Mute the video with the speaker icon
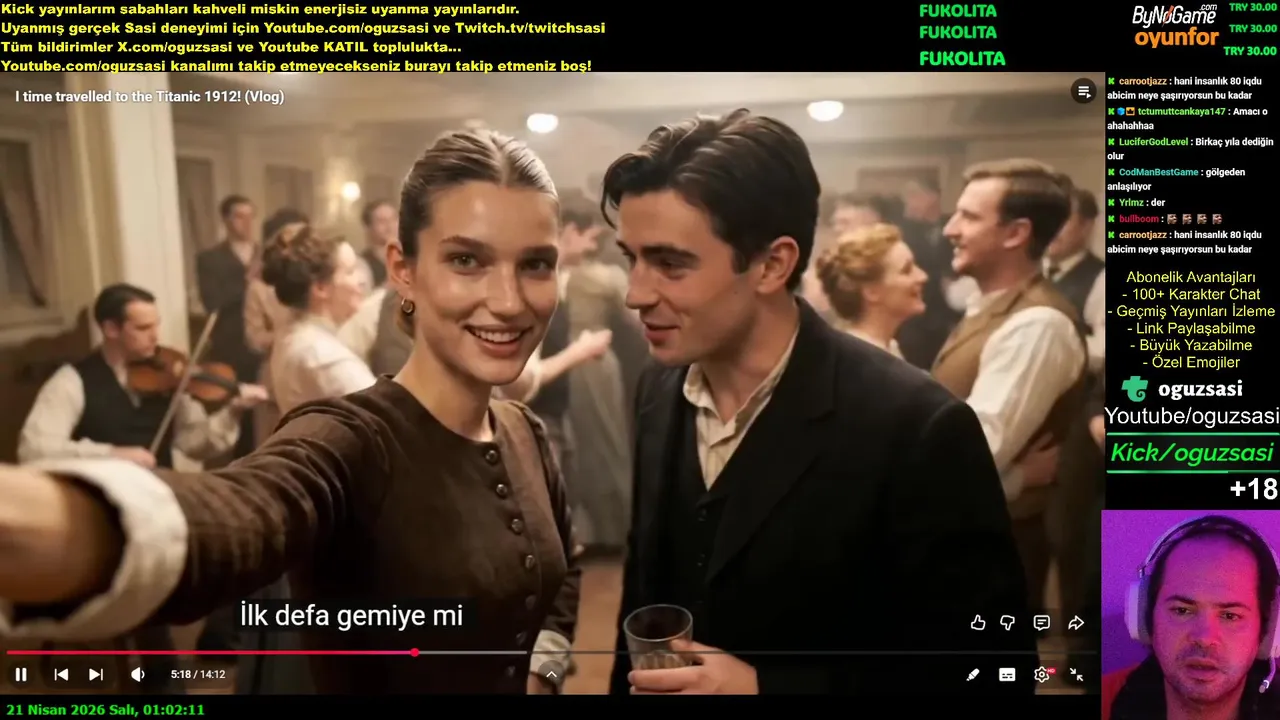1280x720 pixels. [x=138, y=675]
